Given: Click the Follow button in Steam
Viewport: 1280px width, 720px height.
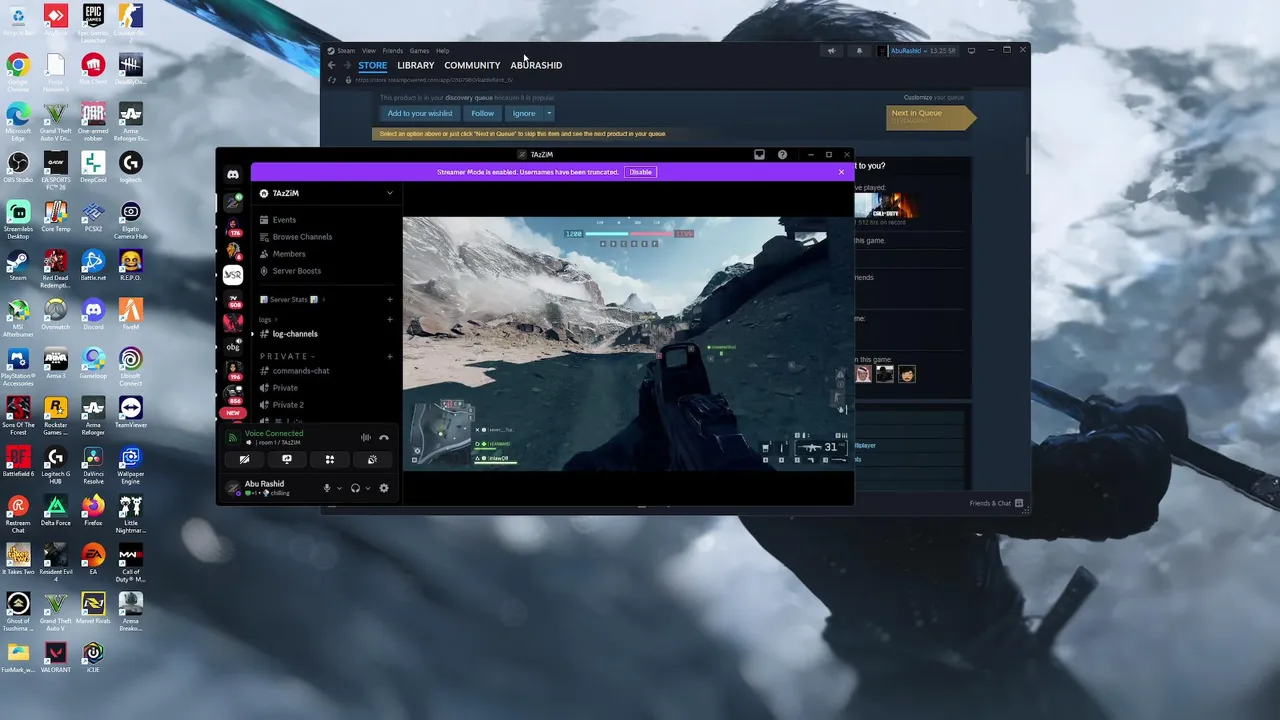Looking at the screenshot, I should 483,113.
